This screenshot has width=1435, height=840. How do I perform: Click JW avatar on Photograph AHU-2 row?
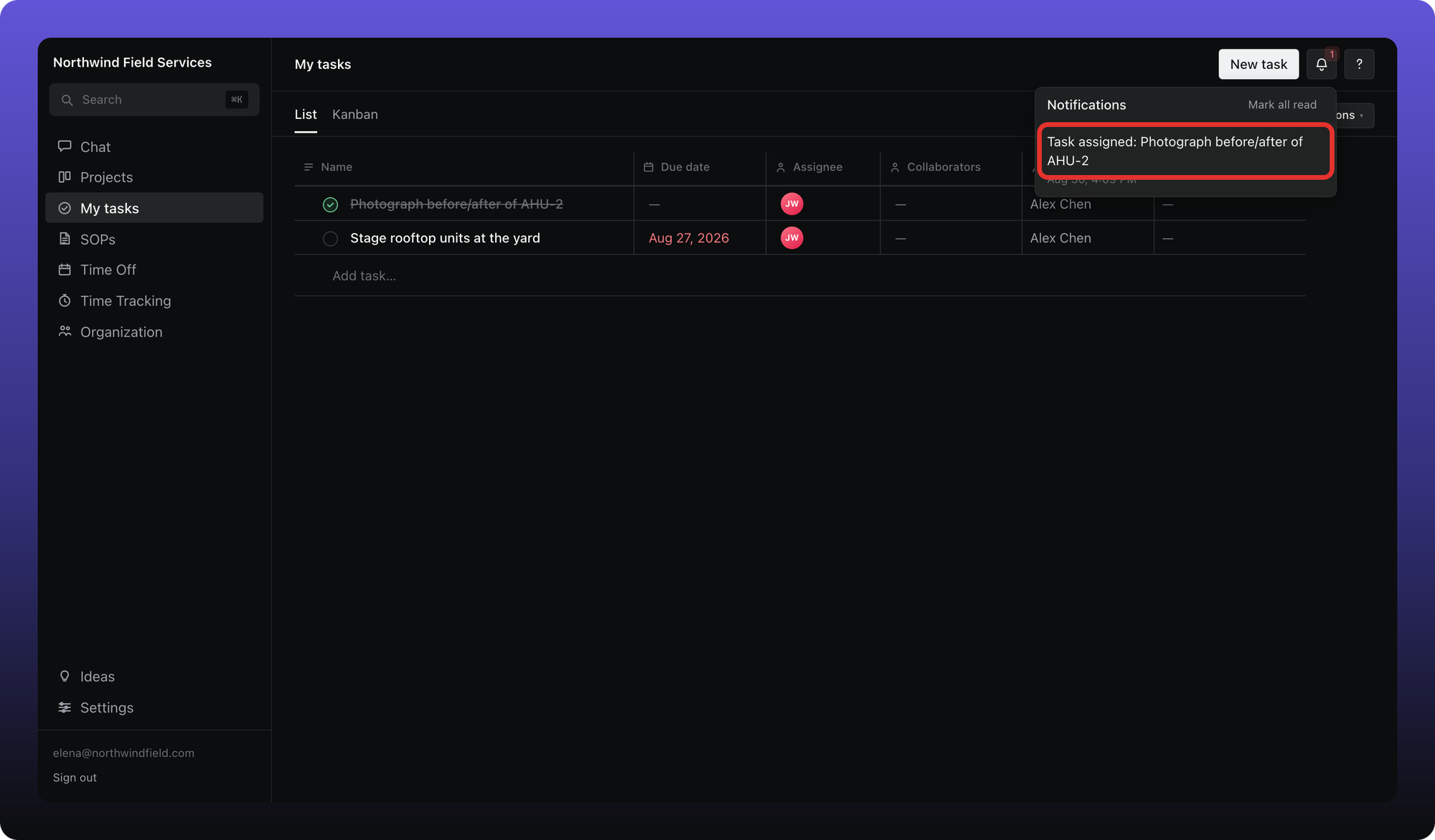click(791, 204)
